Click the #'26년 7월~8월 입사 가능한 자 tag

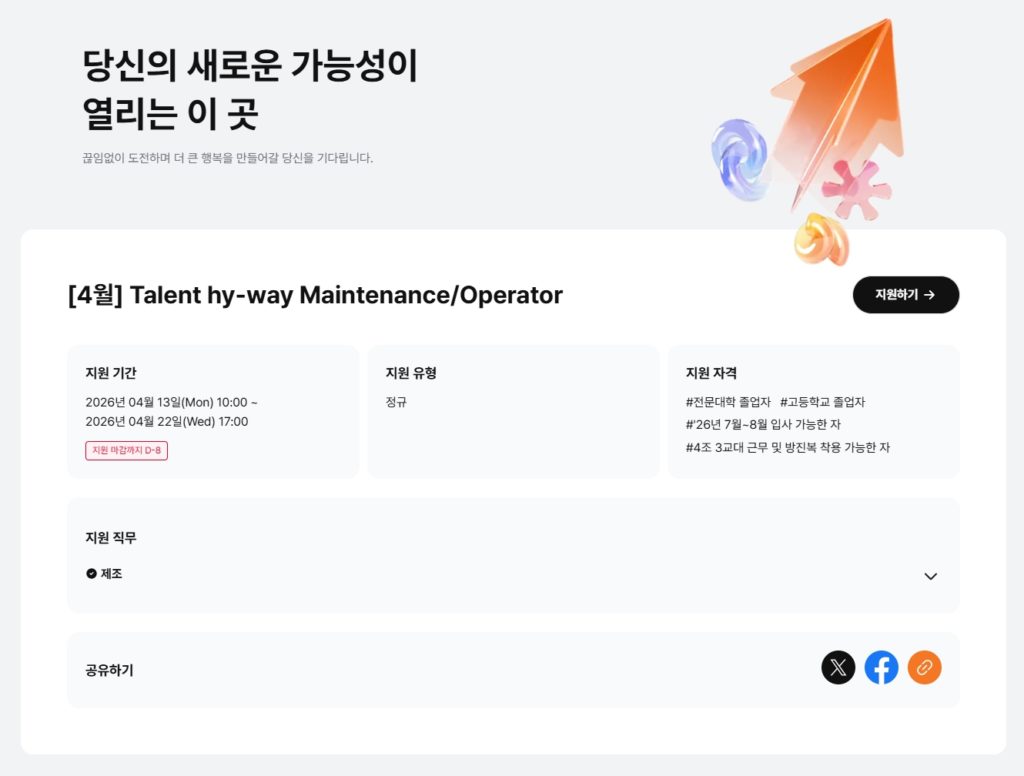(763, 424)
